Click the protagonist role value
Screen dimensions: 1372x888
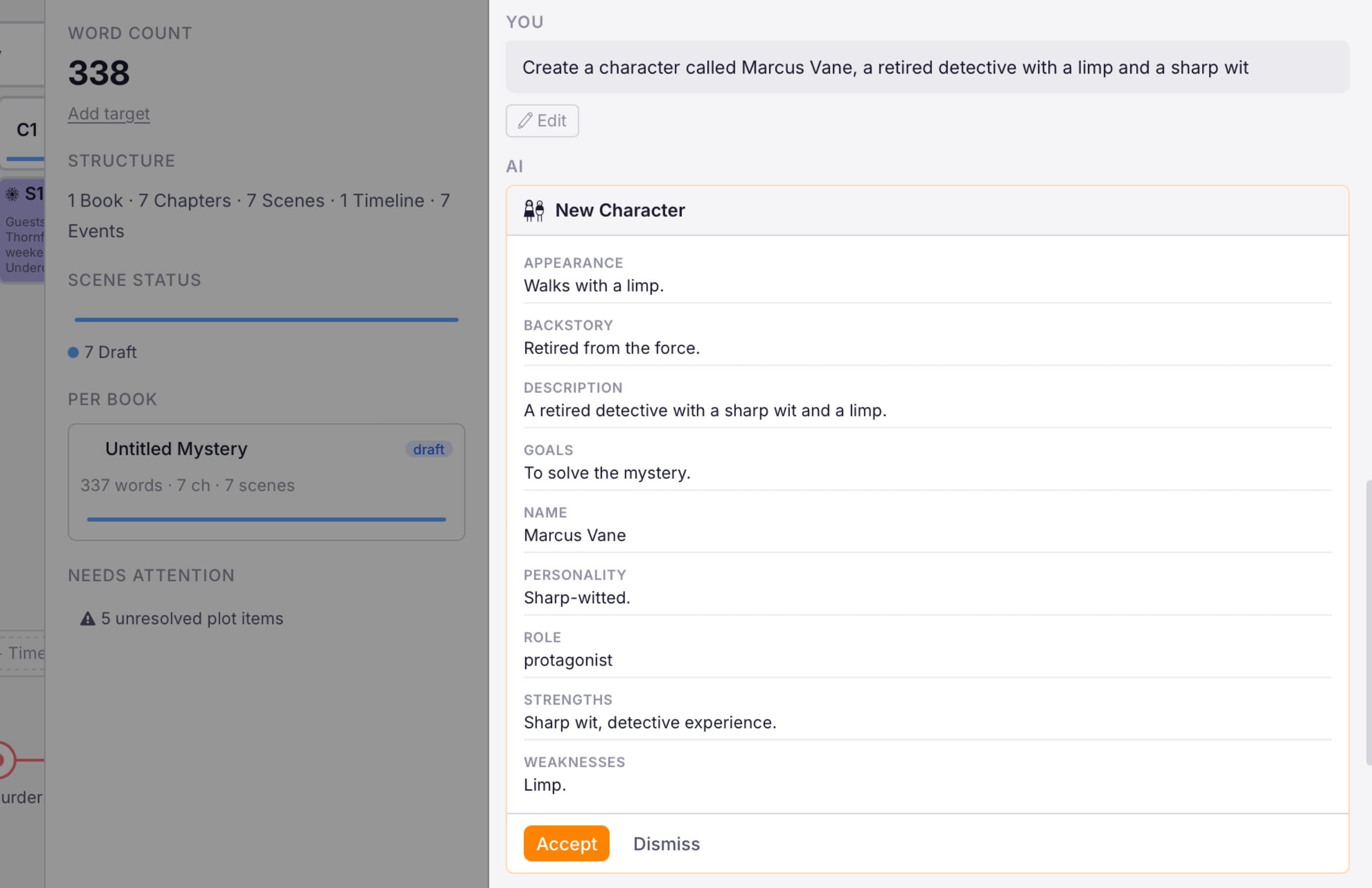tap(568, 660)
